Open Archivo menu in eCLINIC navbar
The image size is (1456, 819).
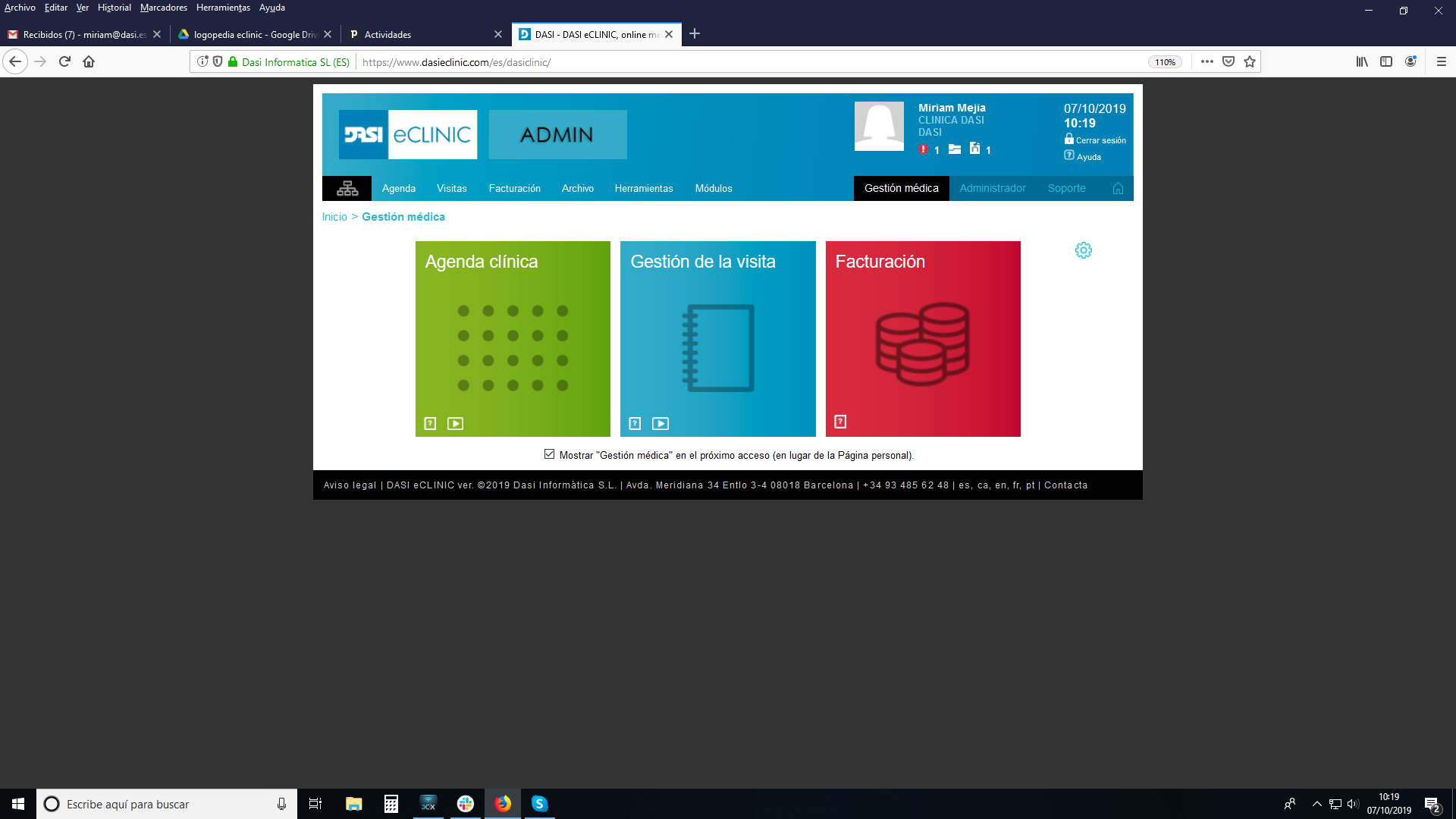[578, 188]
